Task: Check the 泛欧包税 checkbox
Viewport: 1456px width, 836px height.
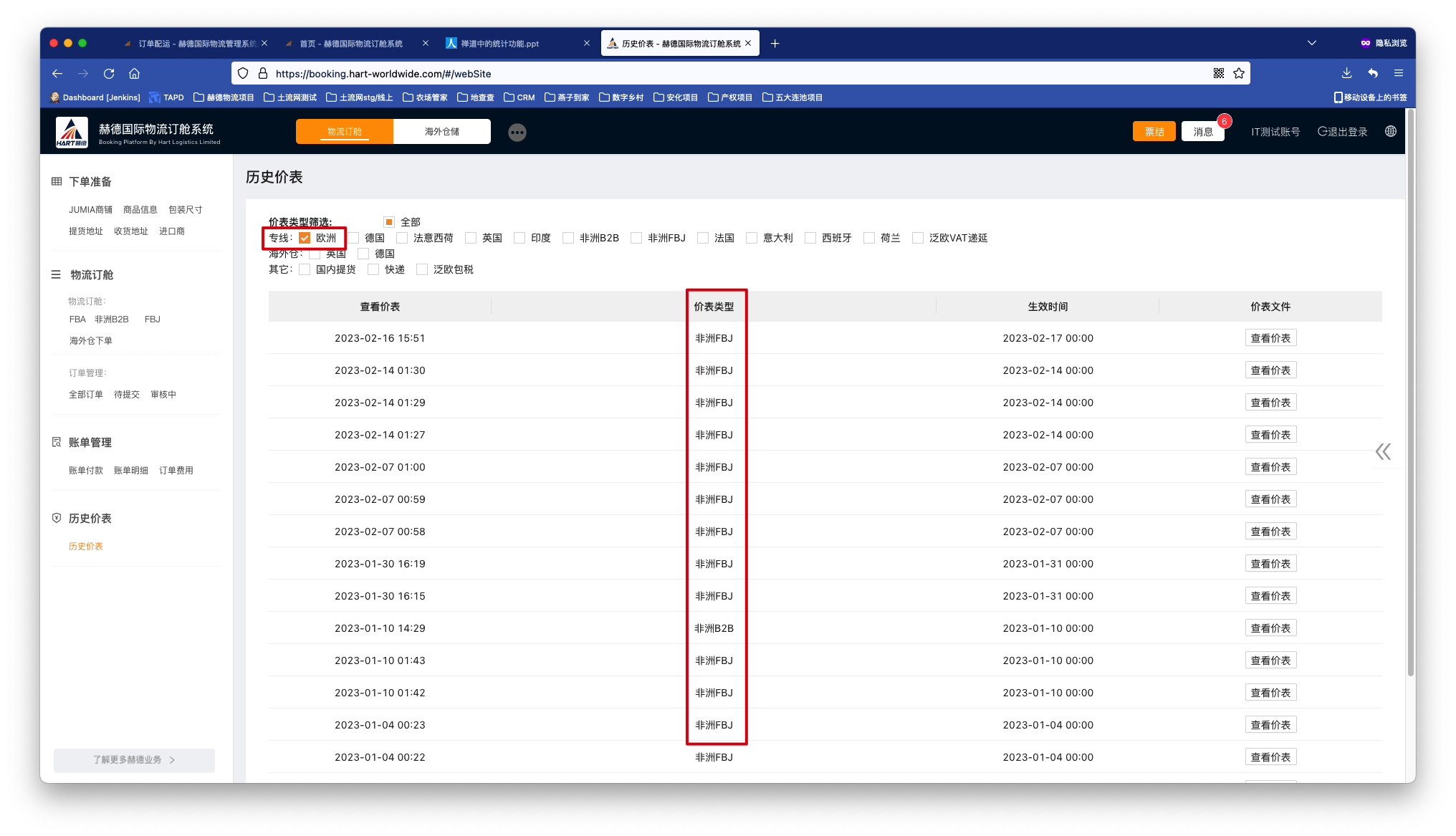Action: [x=422, y=269]
